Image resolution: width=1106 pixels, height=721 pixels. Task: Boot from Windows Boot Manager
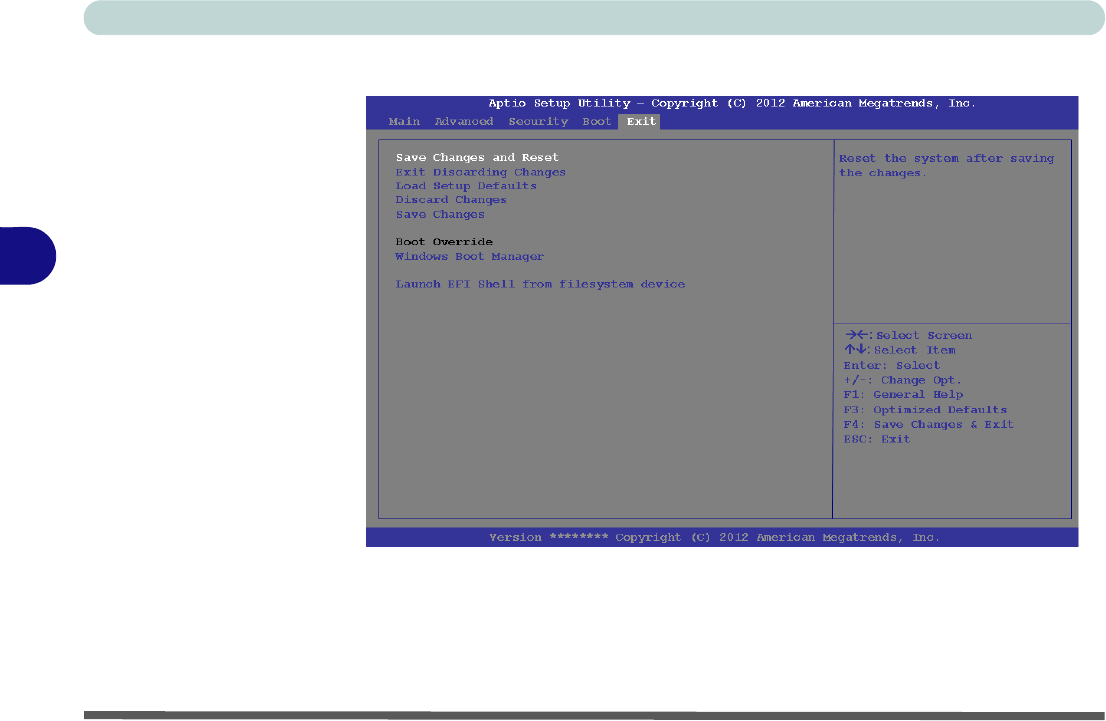(469, 257)
